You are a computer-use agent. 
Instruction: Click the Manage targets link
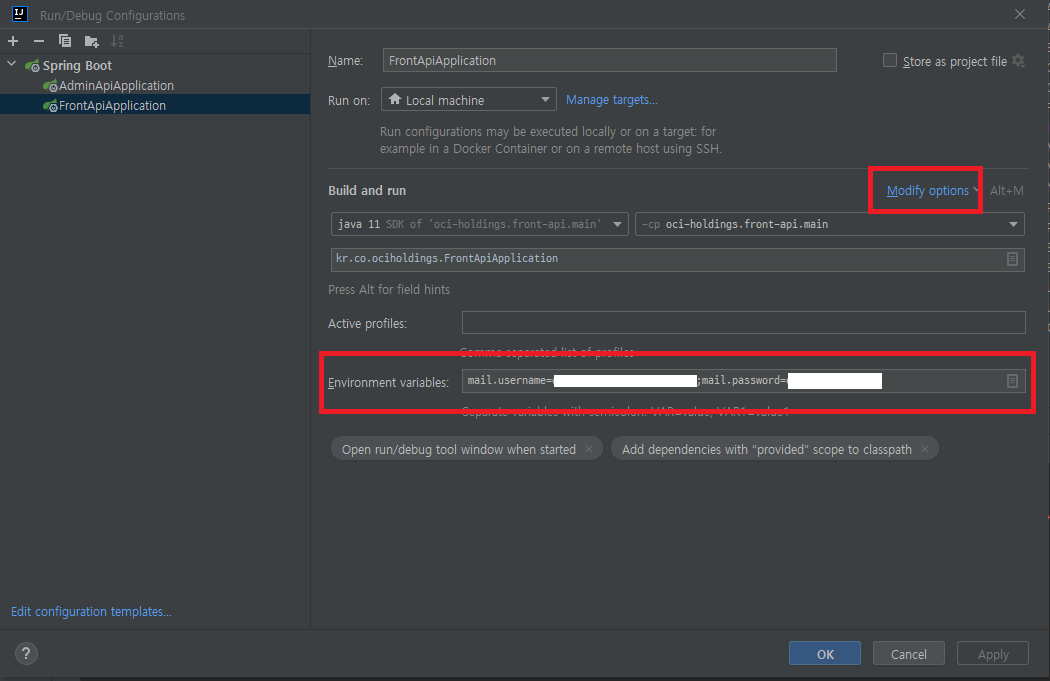coord(611,100)
